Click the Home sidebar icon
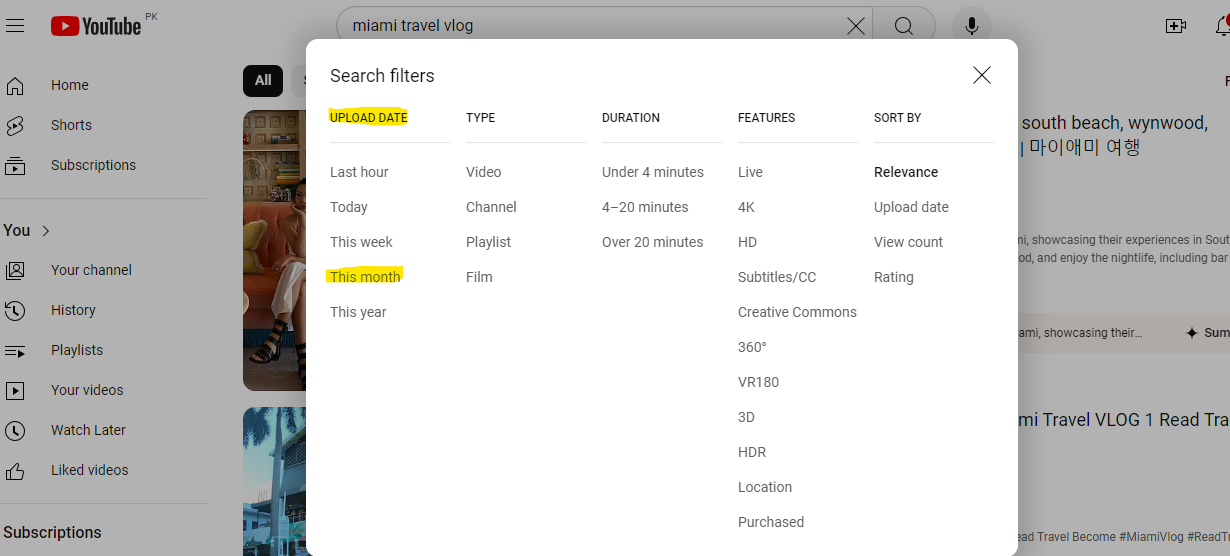Image resolution: width=1230 pixels, height=556 pixels. (x=15, y=85)
